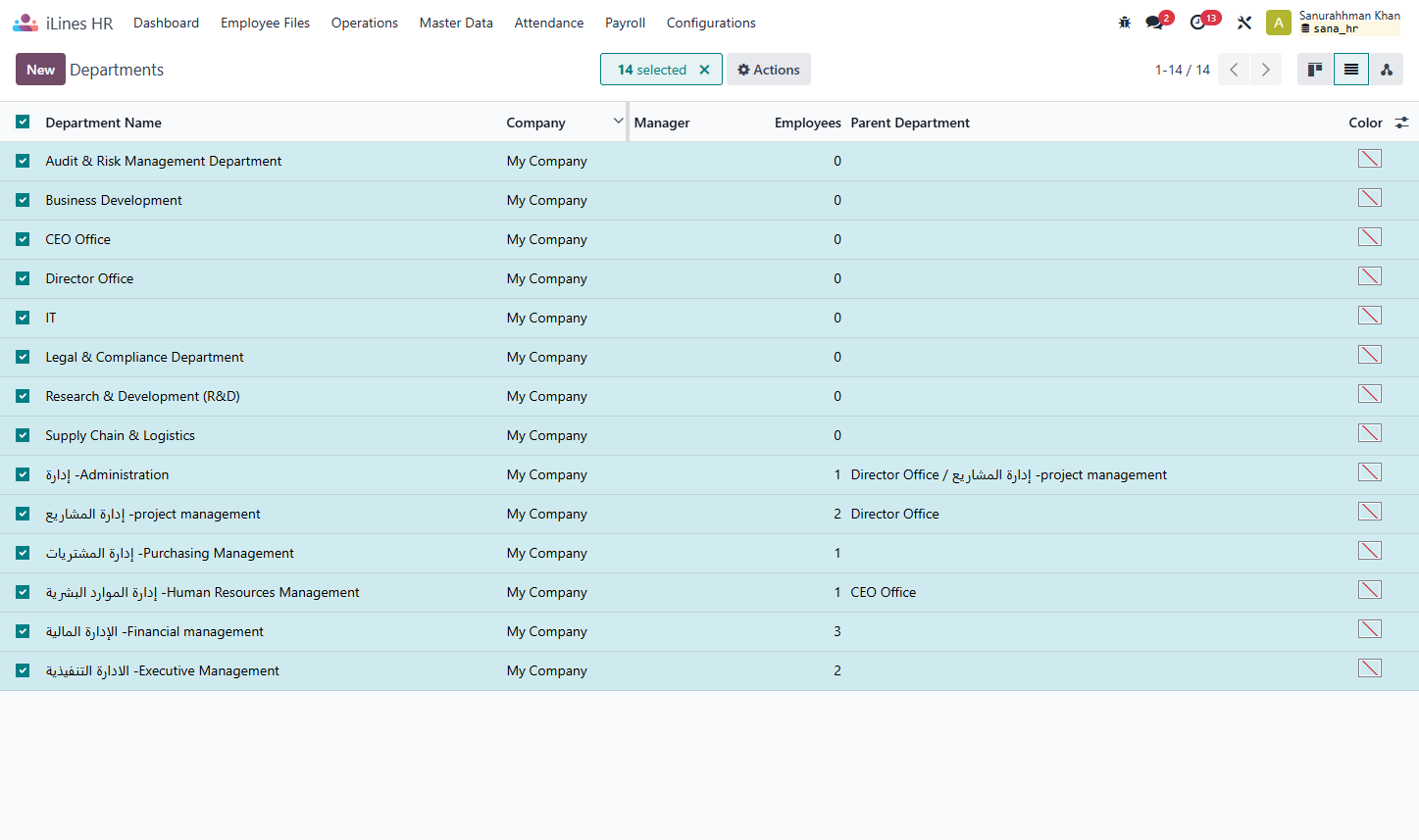Open the Attendance menu
Viewport: 1419px width, 840px height.
click(x=549, y=23)
